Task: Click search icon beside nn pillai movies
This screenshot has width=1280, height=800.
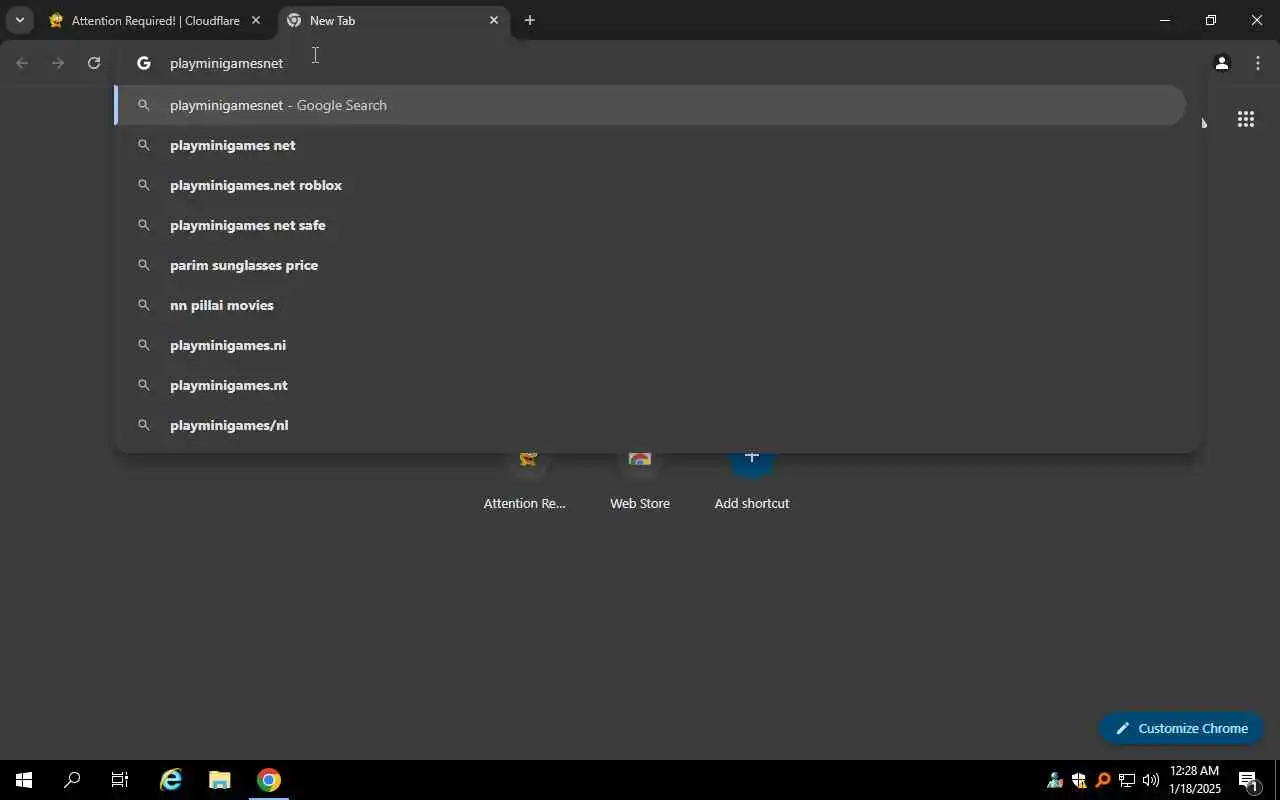Action: (x=144, y=305)
